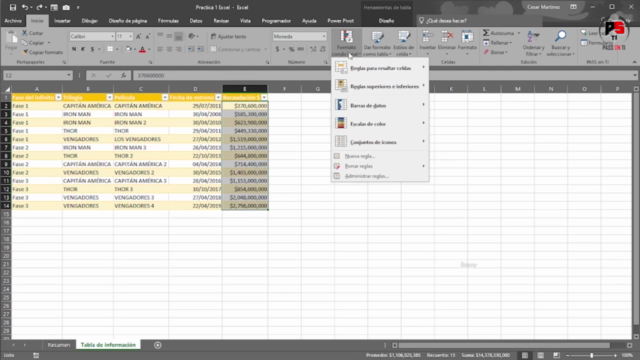The height and width of the screenshot is (360, 640).
Task: Click Insertar cells button
Action: click(427, 43)
